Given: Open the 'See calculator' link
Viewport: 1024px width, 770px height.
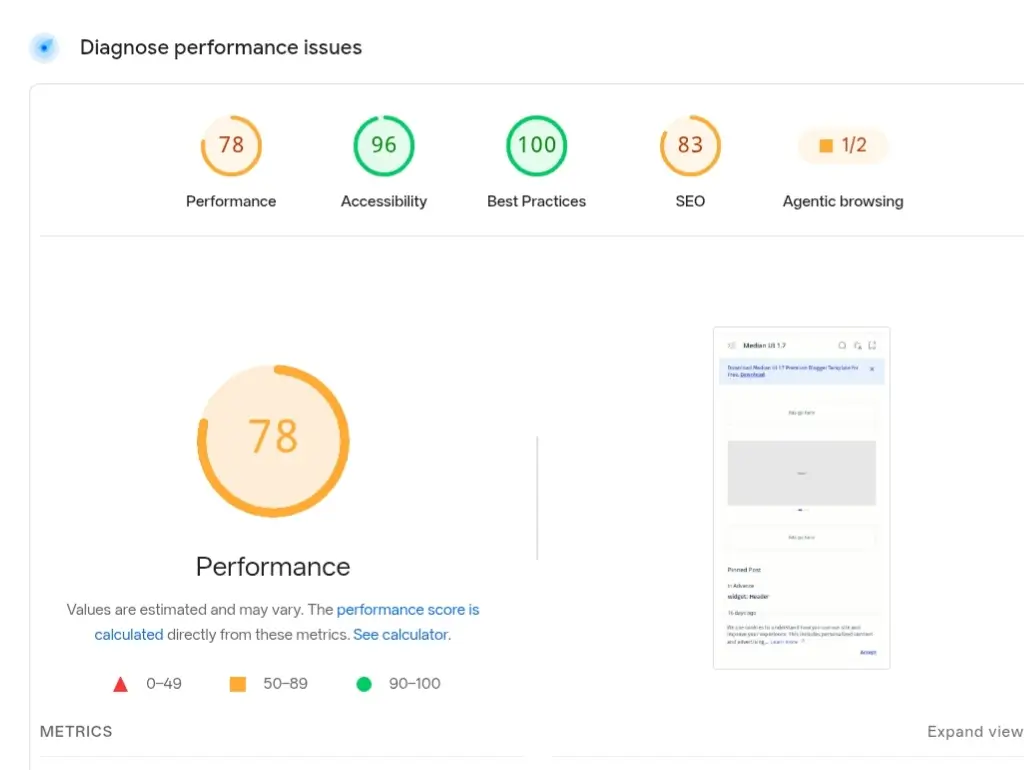Looking at the screenshot, I should coord(401,635).
